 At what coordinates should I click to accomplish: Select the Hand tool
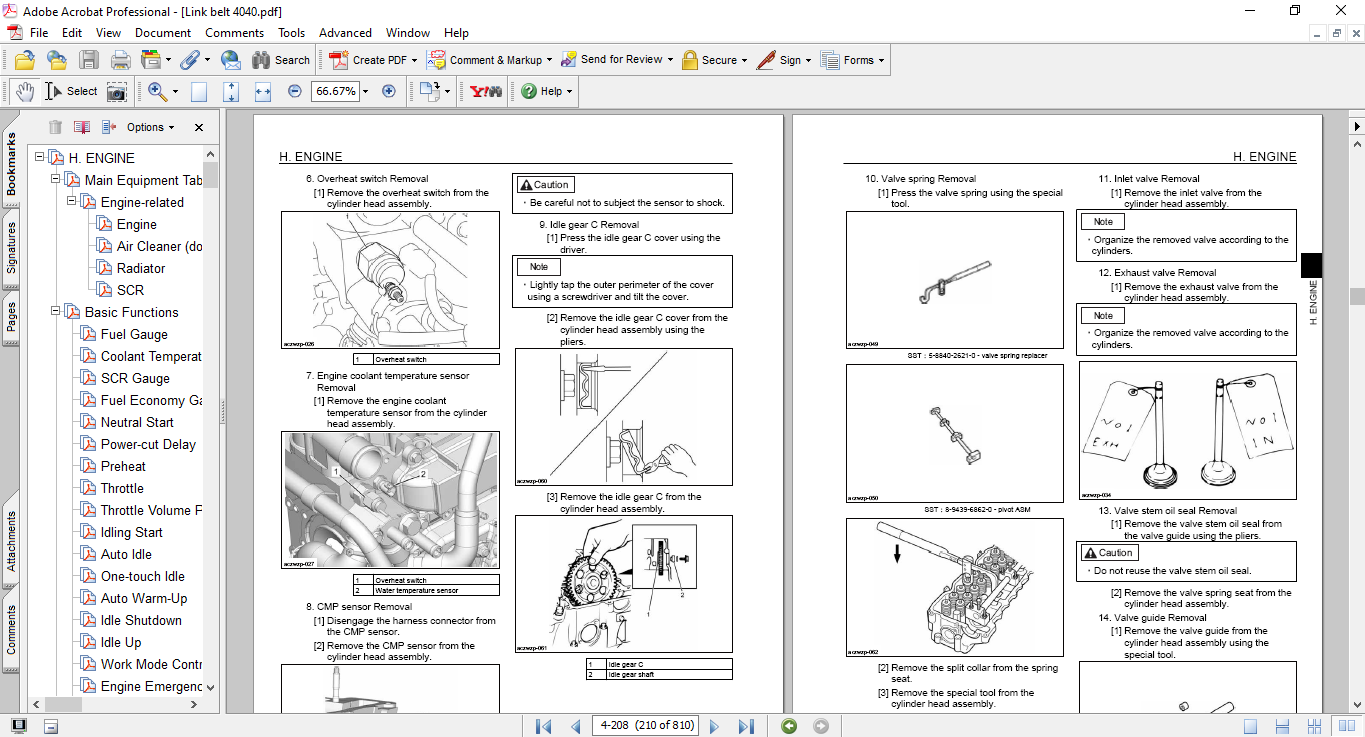pos(24,91)
